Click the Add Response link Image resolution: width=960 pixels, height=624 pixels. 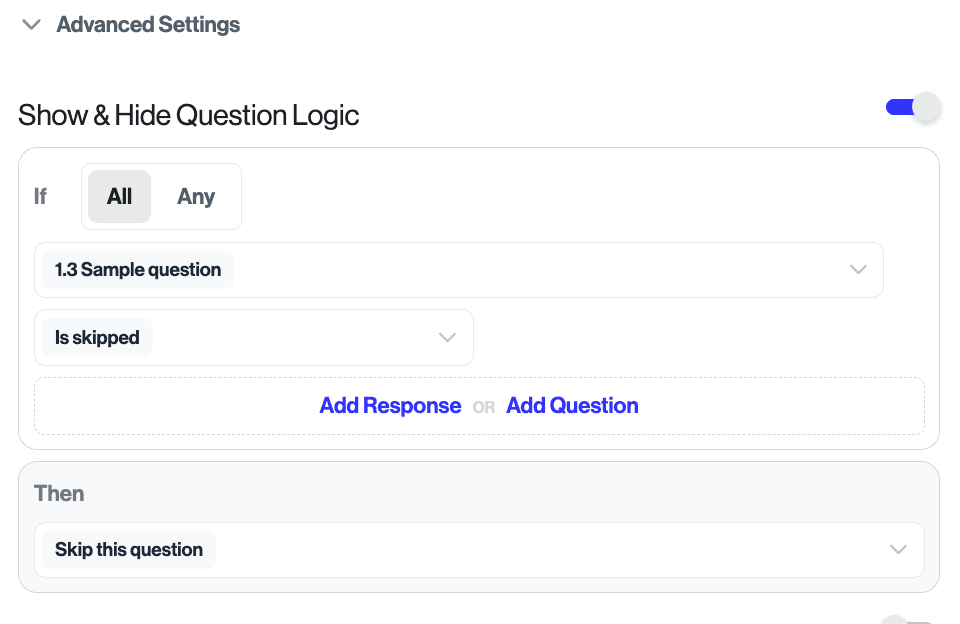pyautogui.click(x=390, y=406)
